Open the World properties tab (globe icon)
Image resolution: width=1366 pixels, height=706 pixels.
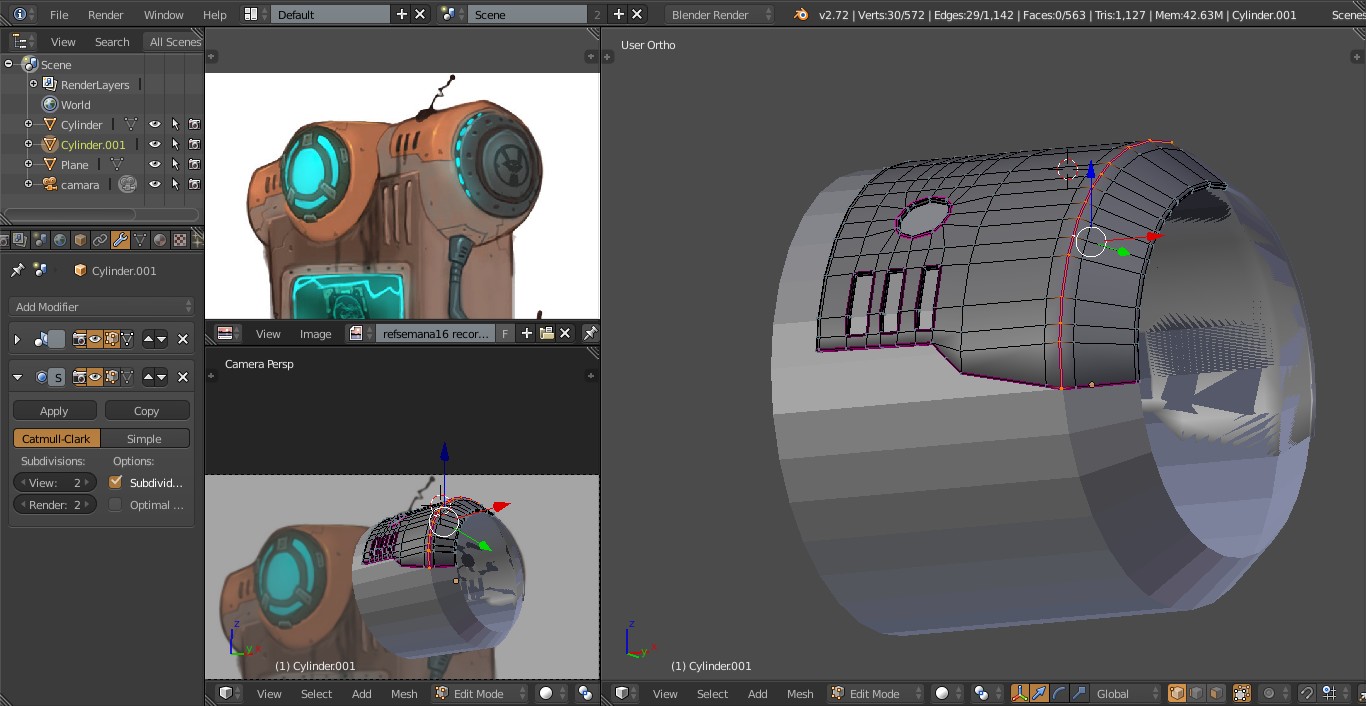60,240
